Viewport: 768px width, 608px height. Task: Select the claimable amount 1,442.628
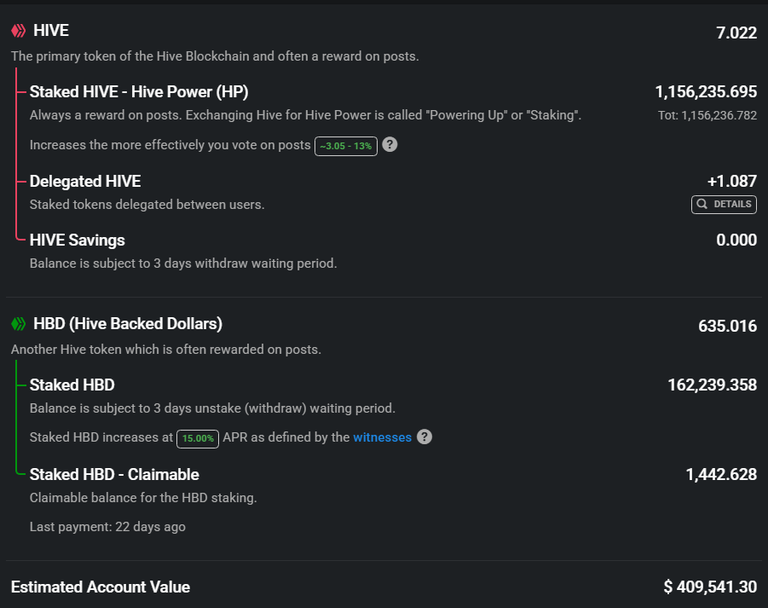(721, 474)
